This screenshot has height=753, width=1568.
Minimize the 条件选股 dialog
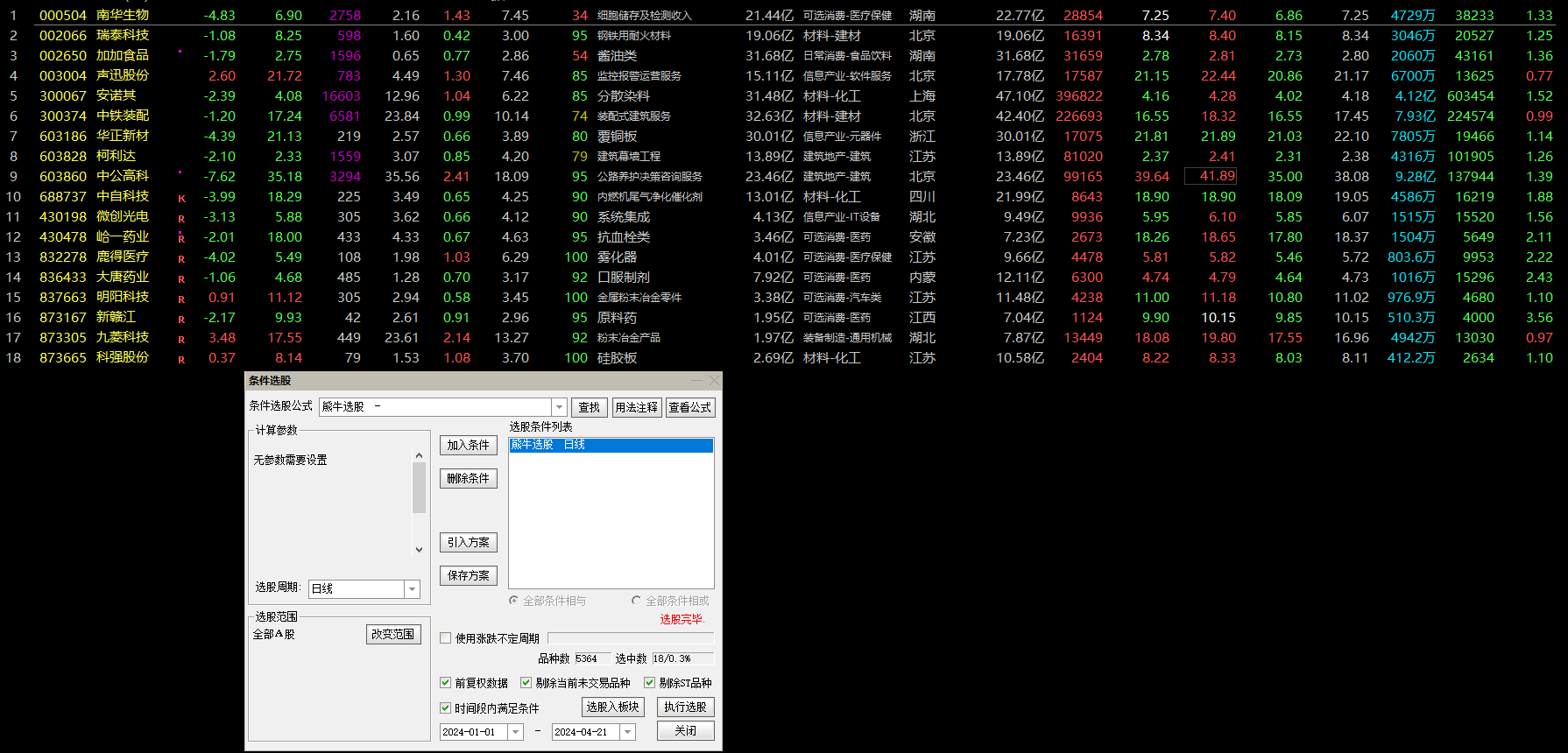coord(697,380)
